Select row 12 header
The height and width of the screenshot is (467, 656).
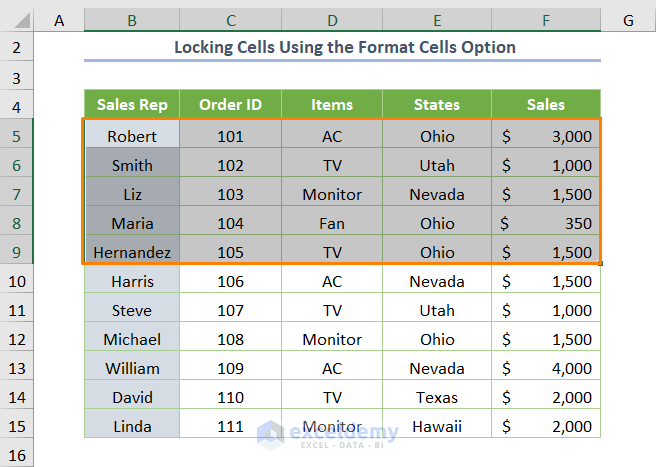coord(17,340)
